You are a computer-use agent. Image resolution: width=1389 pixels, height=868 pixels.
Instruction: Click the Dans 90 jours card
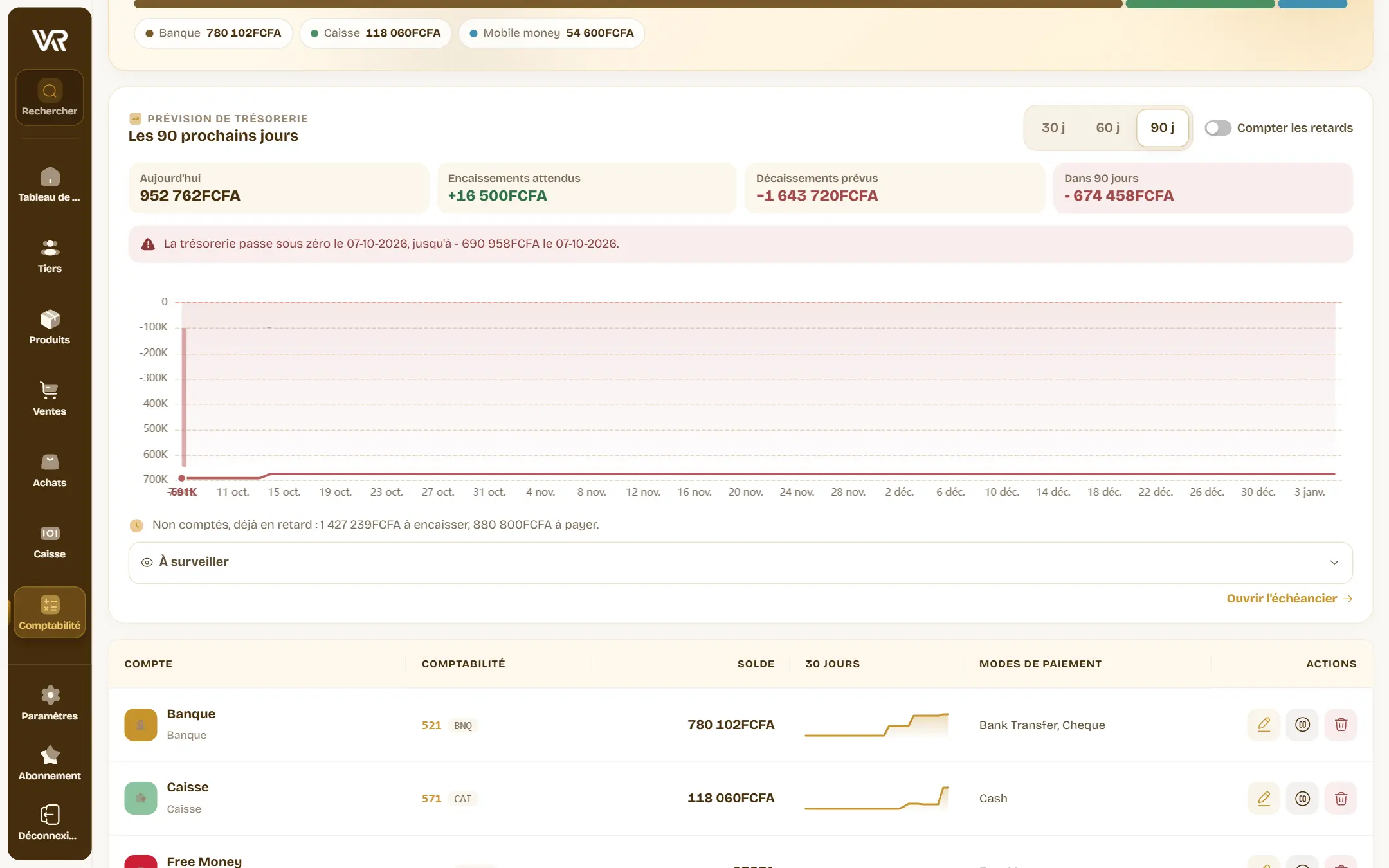point(1203,188)
